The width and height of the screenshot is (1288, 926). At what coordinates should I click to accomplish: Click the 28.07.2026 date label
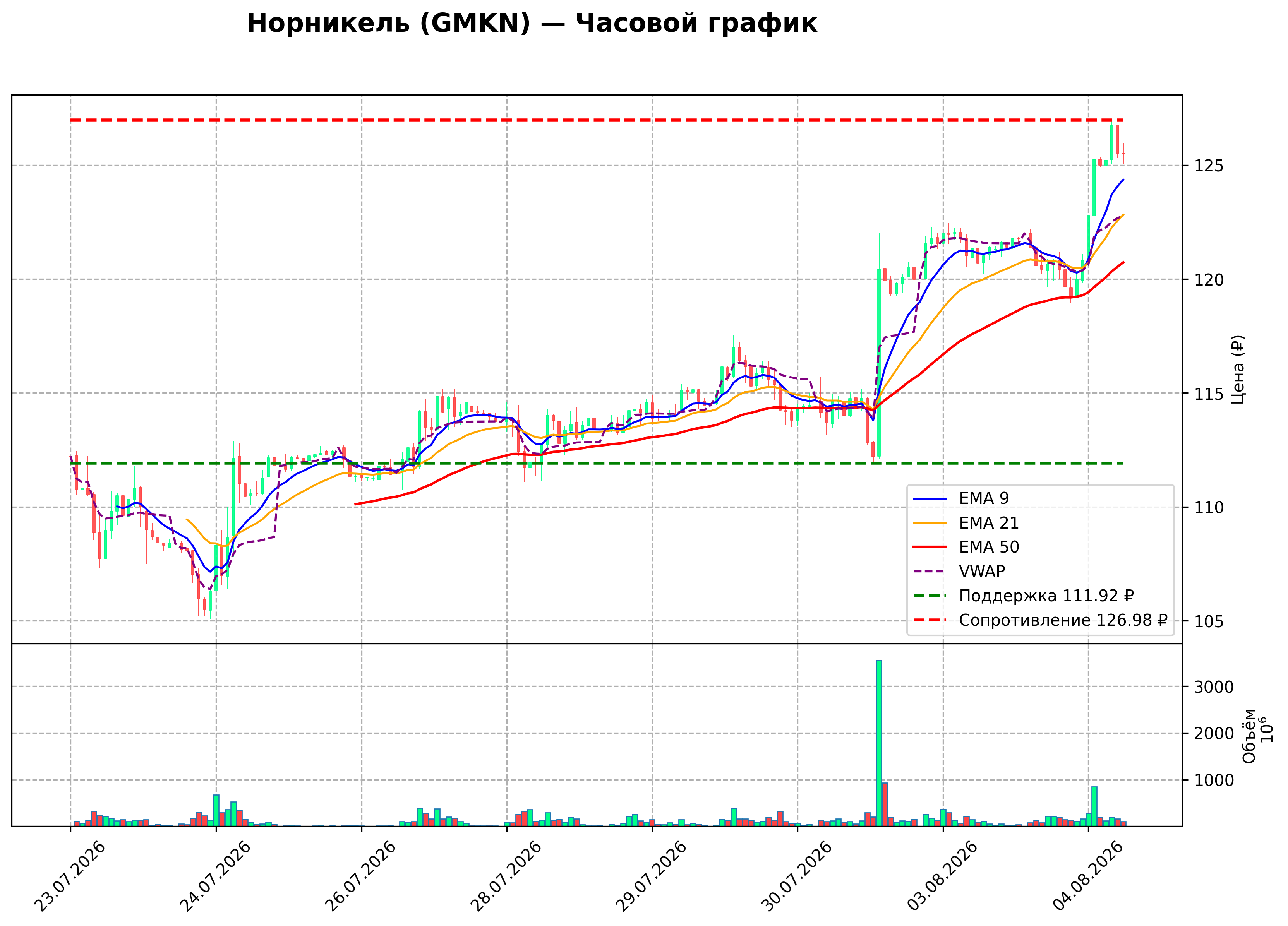pyautogui.click(x=506, y=876)
